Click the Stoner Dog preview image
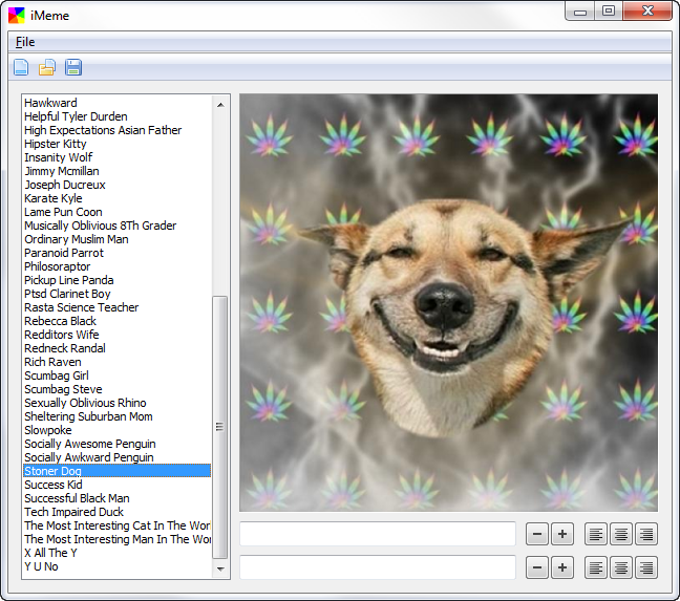This screenshot has height=601, width=680. pyautogui.click(x=448, y=303)
